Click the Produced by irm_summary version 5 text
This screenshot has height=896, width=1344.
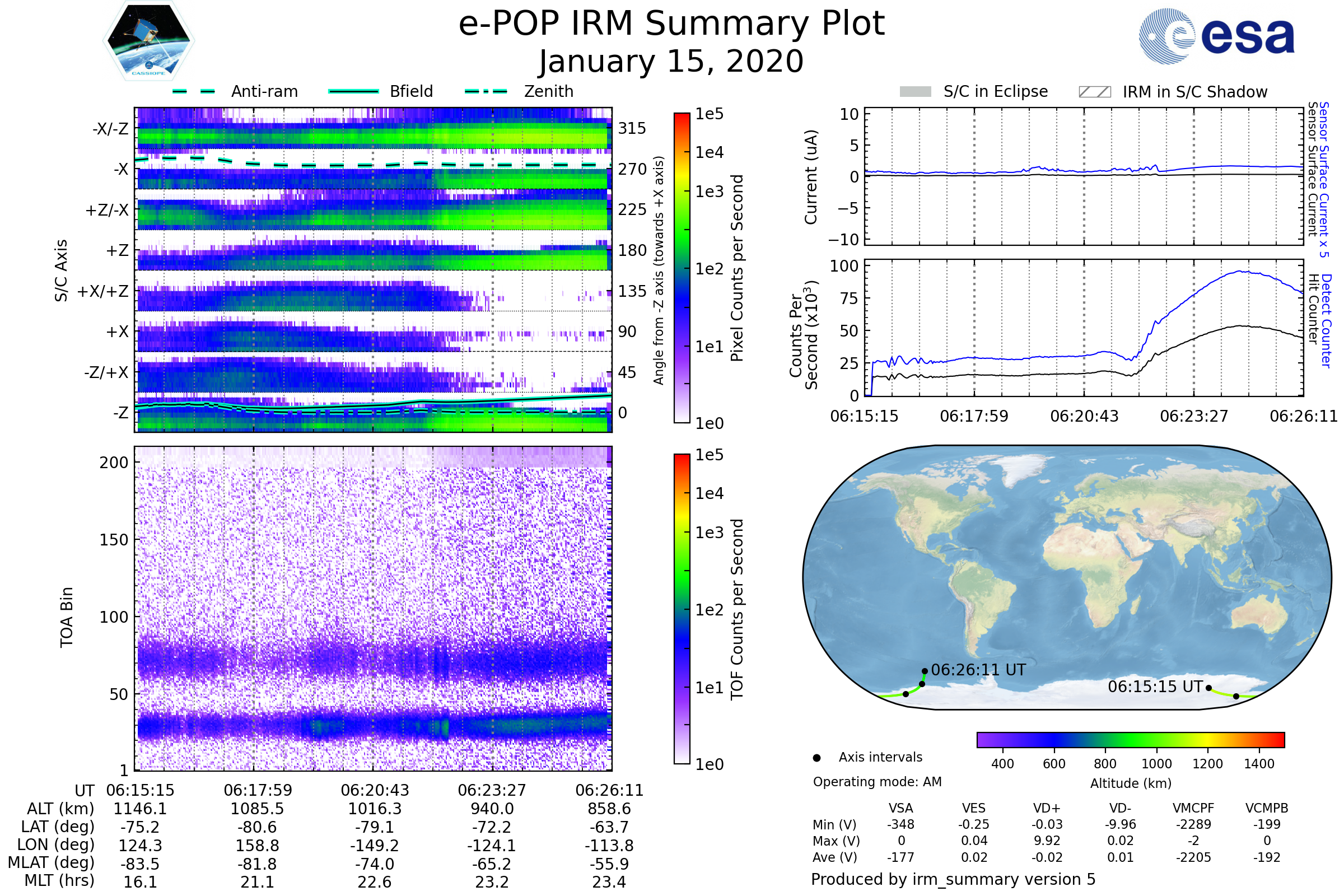[953, 879]
